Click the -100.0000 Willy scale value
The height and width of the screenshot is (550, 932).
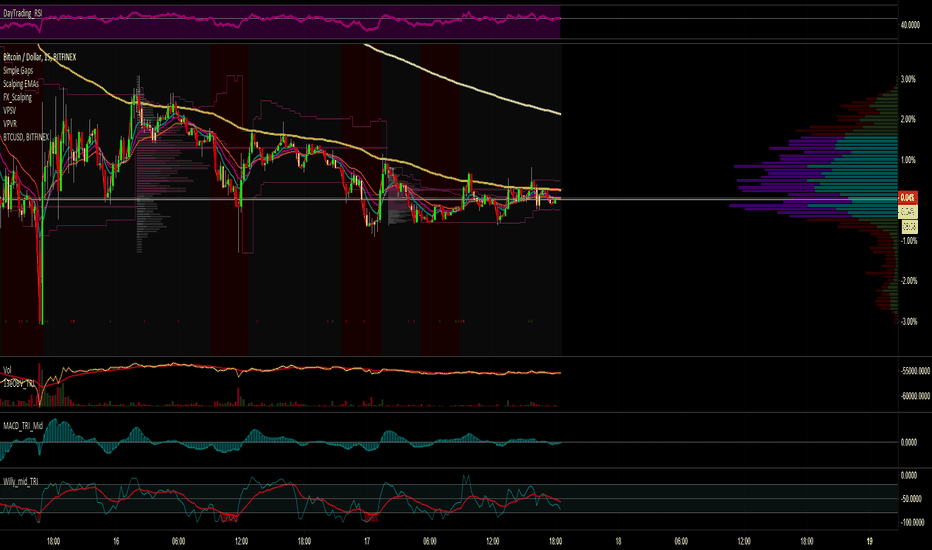912,523
